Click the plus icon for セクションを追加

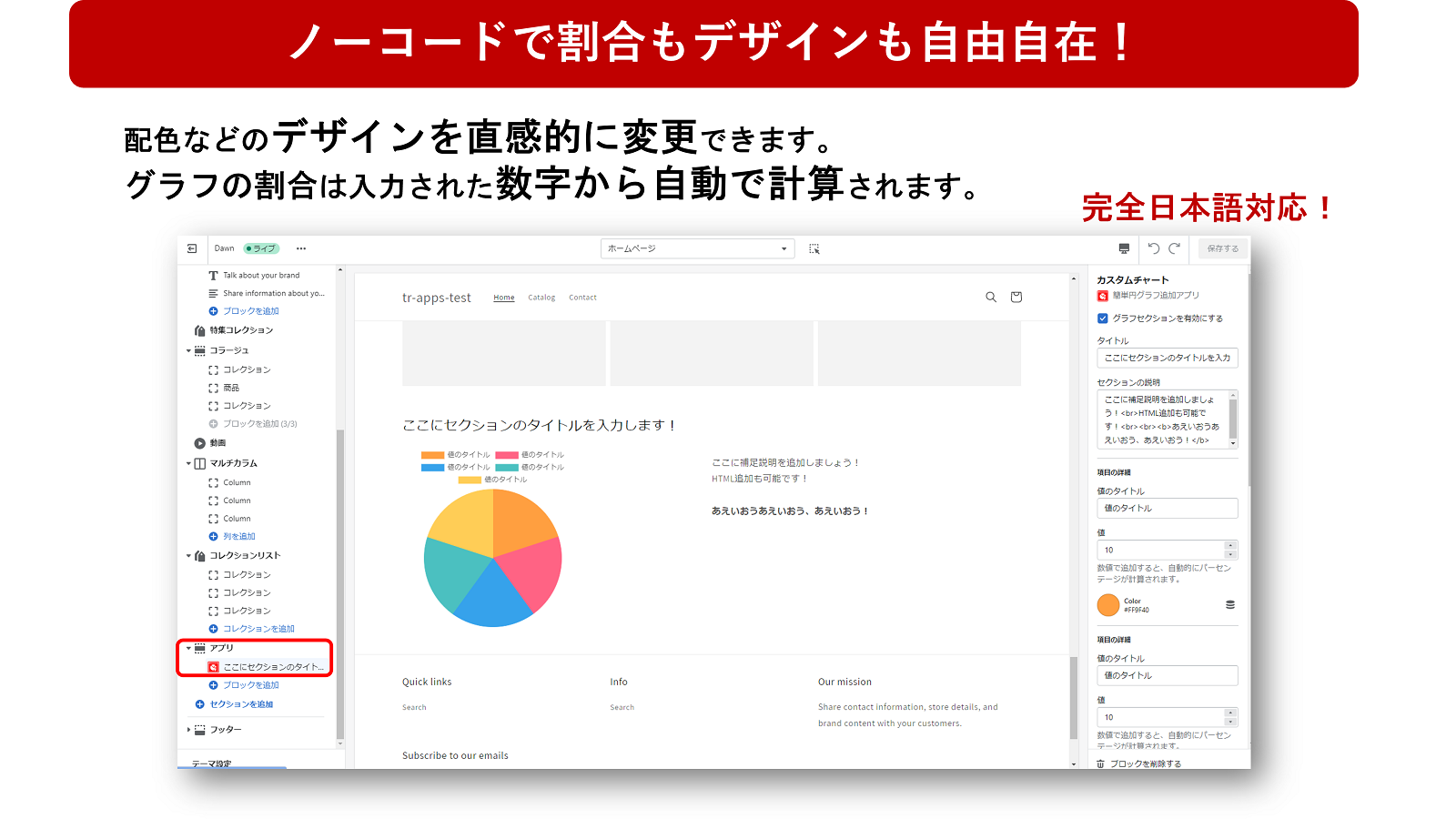(199, 704)
